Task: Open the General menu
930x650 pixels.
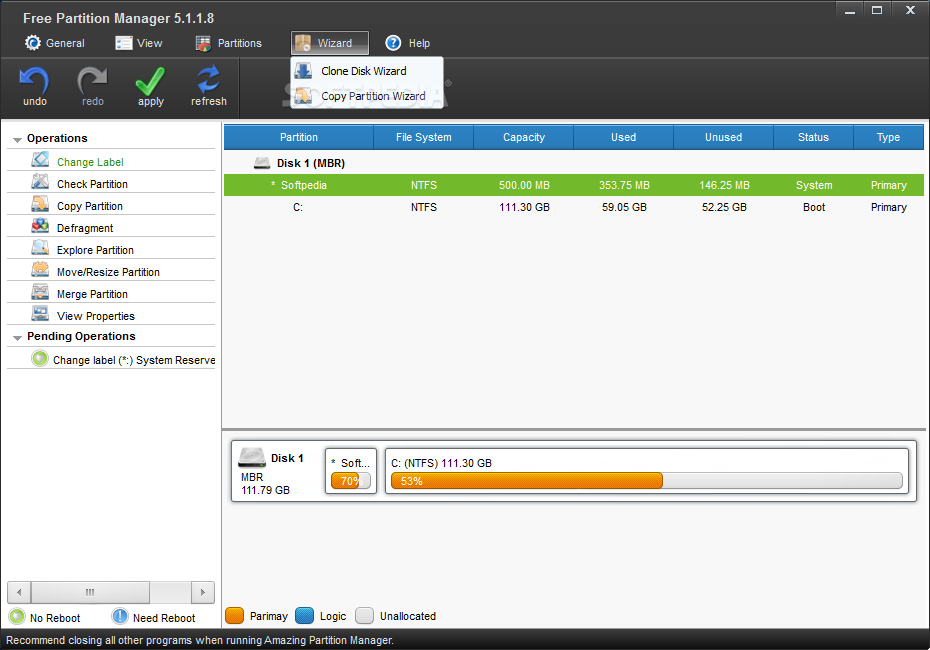Action: click(x=55, y=43)
